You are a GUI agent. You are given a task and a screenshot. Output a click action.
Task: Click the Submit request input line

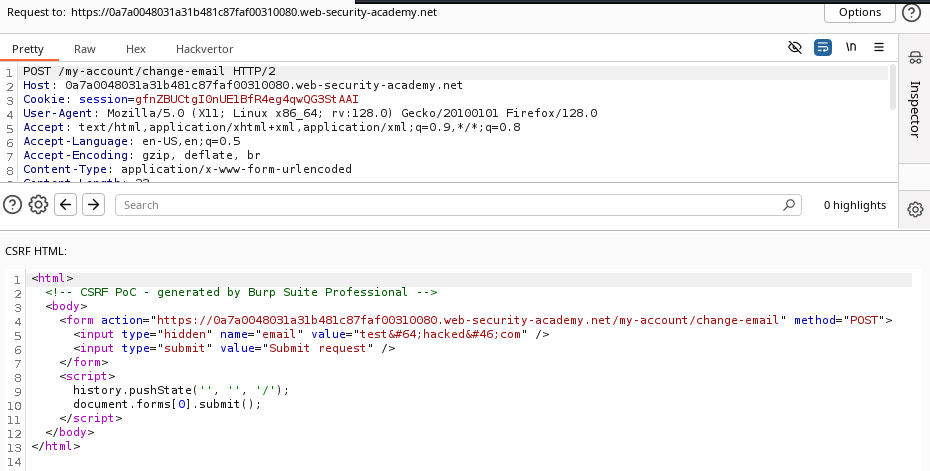(234, 348)
